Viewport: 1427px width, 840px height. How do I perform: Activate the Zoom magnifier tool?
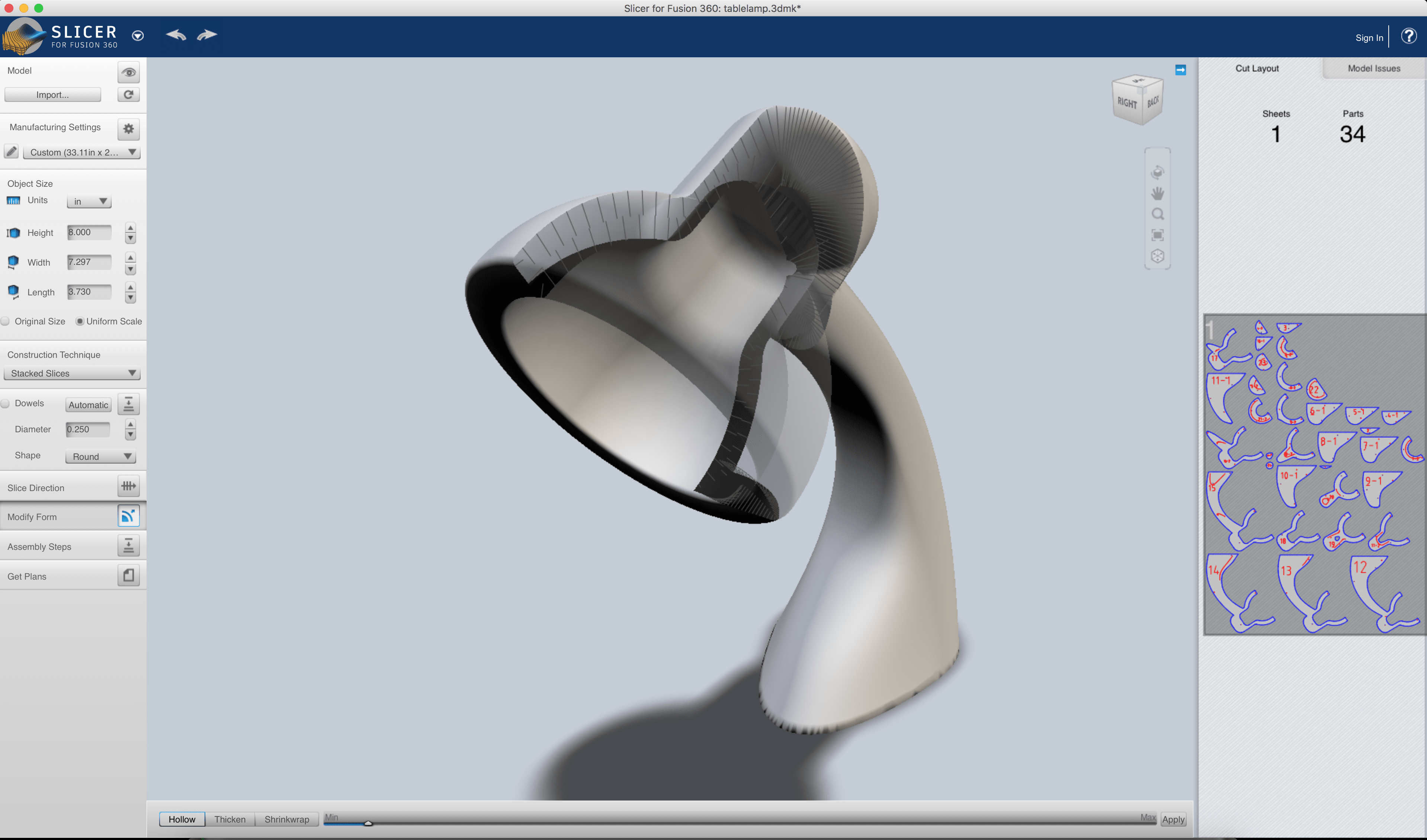click(1157, 214)
